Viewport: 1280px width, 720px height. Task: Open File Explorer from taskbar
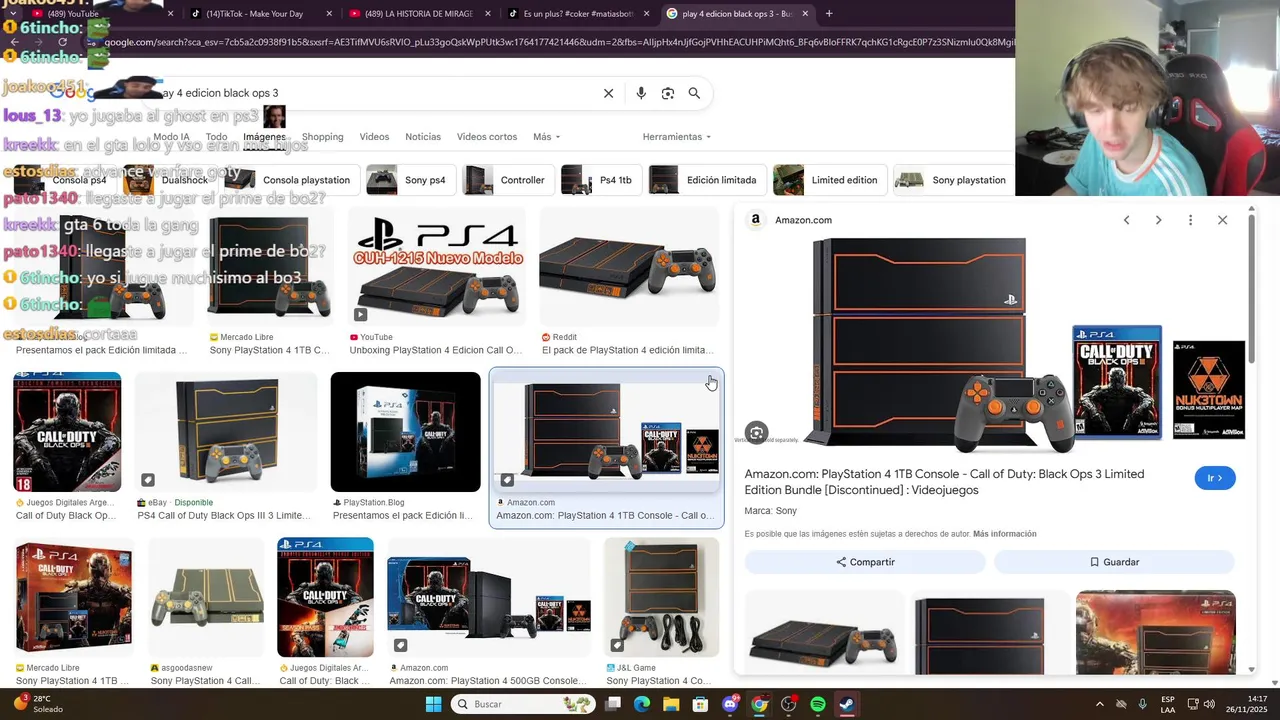[671, 704]
